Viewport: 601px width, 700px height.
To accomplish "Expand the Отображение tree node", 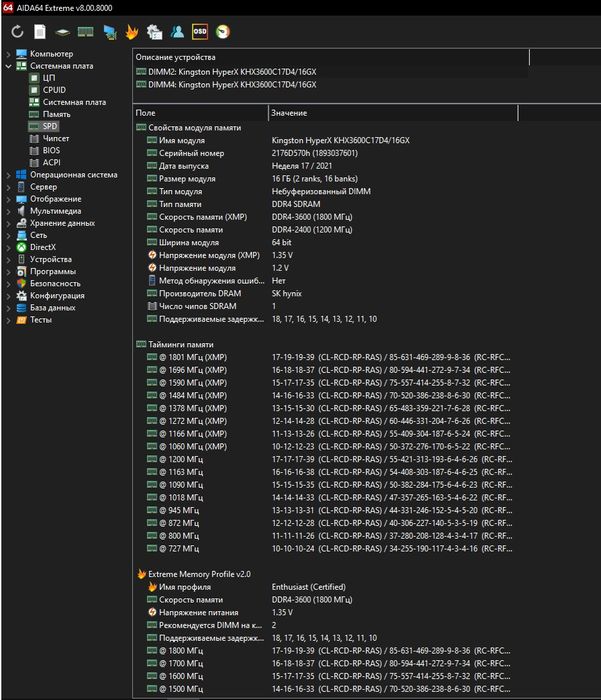I will pos(8,199).
